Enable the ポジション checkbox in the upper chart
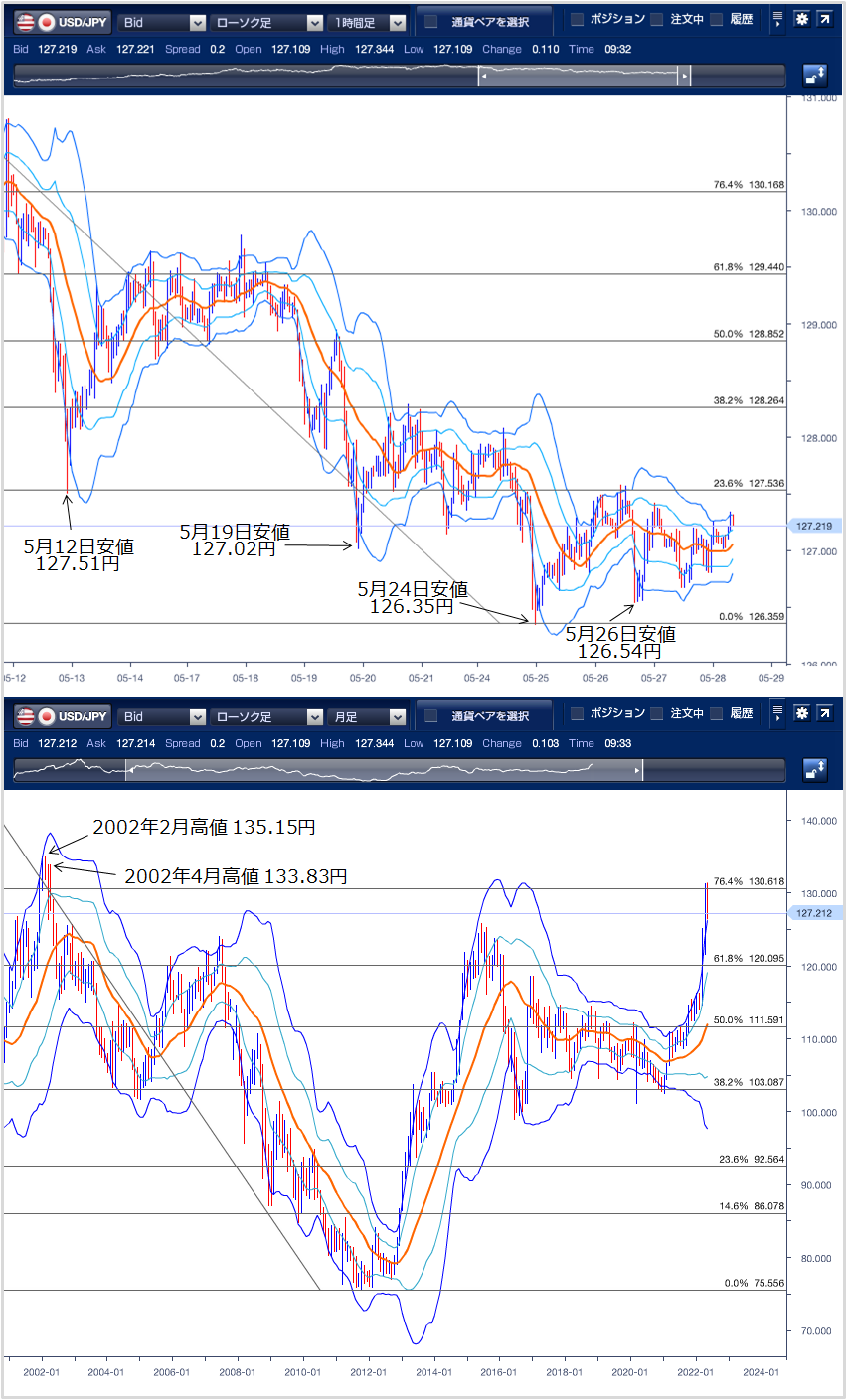This screenshot has height=1400, width=847. (x=577, y=19)
